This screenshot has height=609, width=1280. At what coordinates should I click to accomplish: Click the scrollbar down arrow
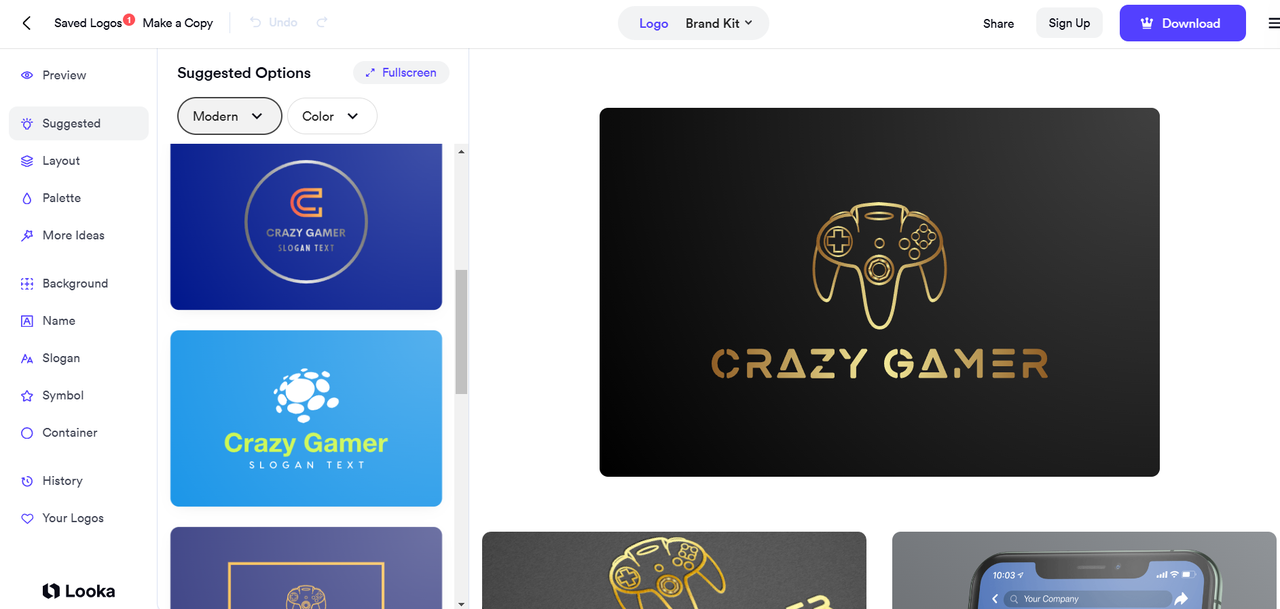pos(461,603)
